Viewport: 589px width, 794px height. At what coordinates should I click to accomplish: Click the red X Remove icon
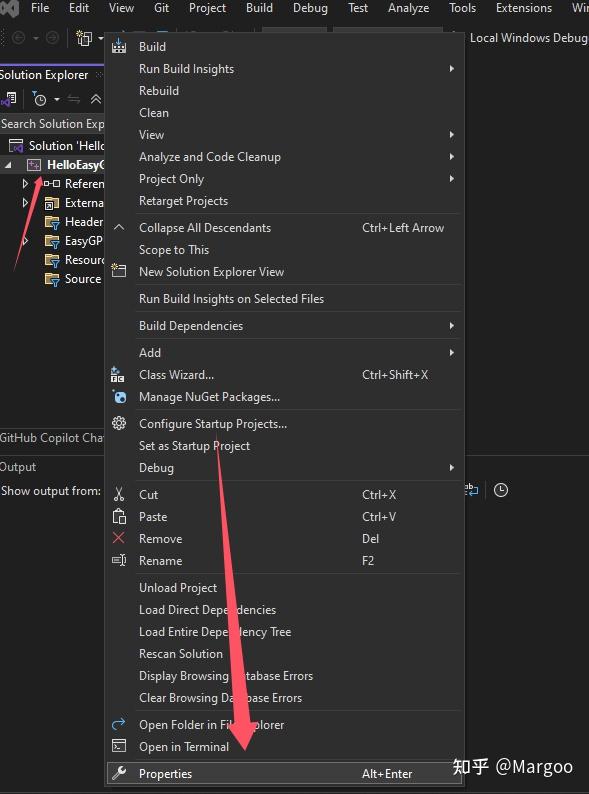(x=119, y=538)
